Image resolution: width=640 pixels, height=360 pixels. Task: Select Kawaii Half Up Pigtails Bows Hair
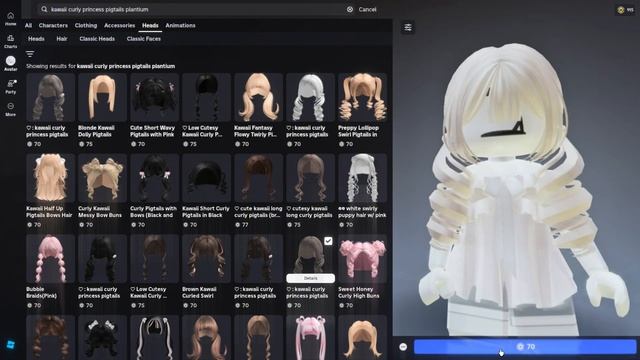click(x=50, y=178)
